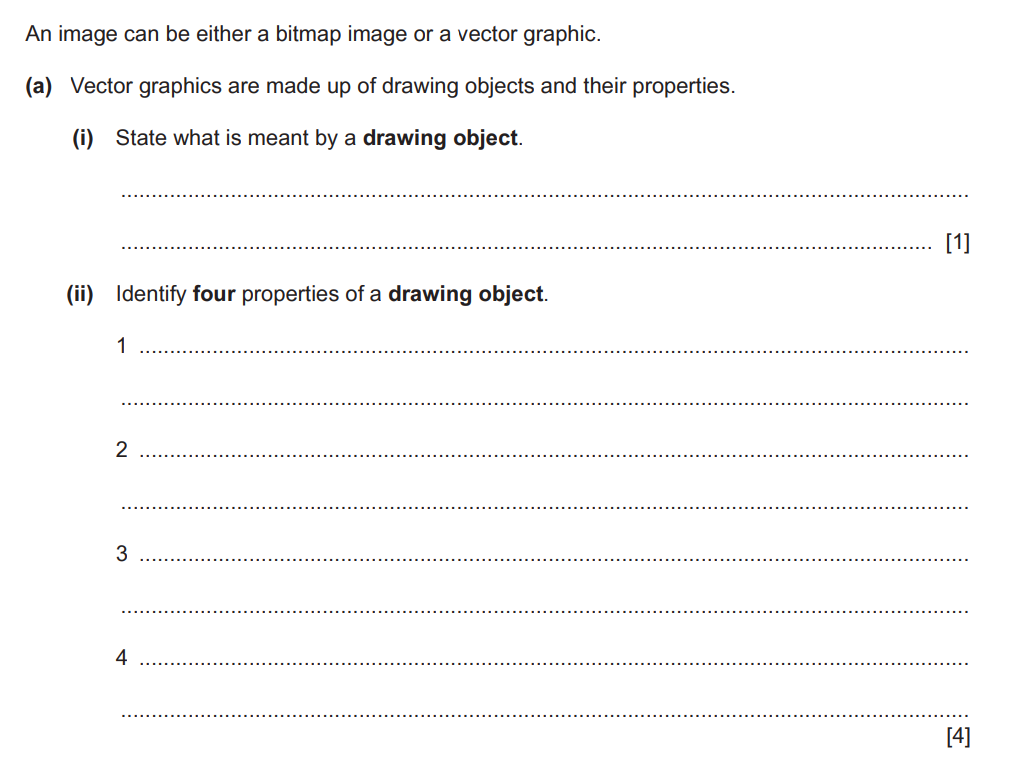
Task: Click the (a) question label
Action: [x=39, y=86]
